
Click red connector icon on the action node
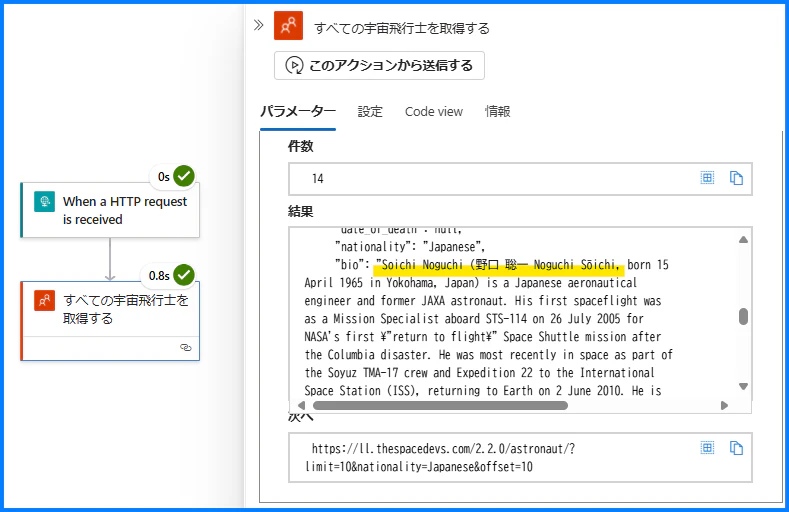tap(44, 301)
